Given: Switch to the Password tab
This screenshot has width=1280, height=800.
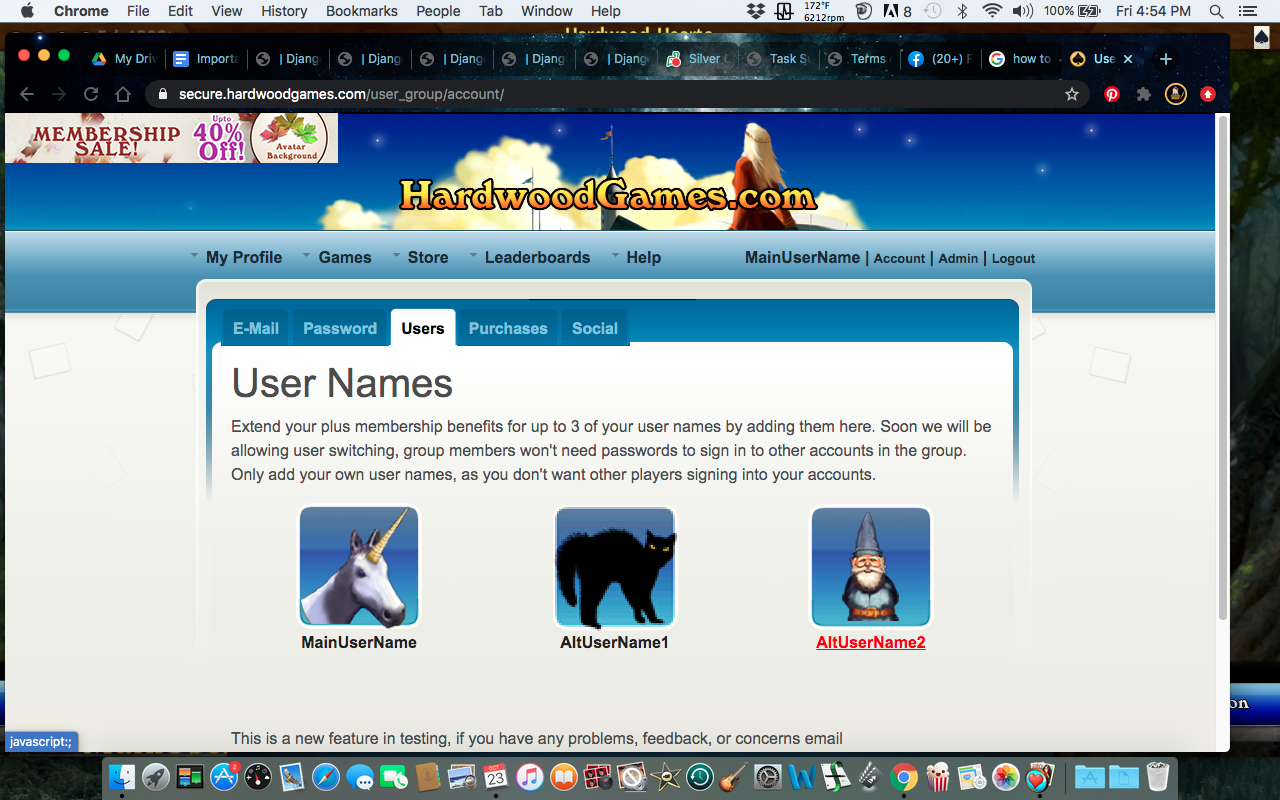Looking at the screenshot, I should (x=340, y=328).
